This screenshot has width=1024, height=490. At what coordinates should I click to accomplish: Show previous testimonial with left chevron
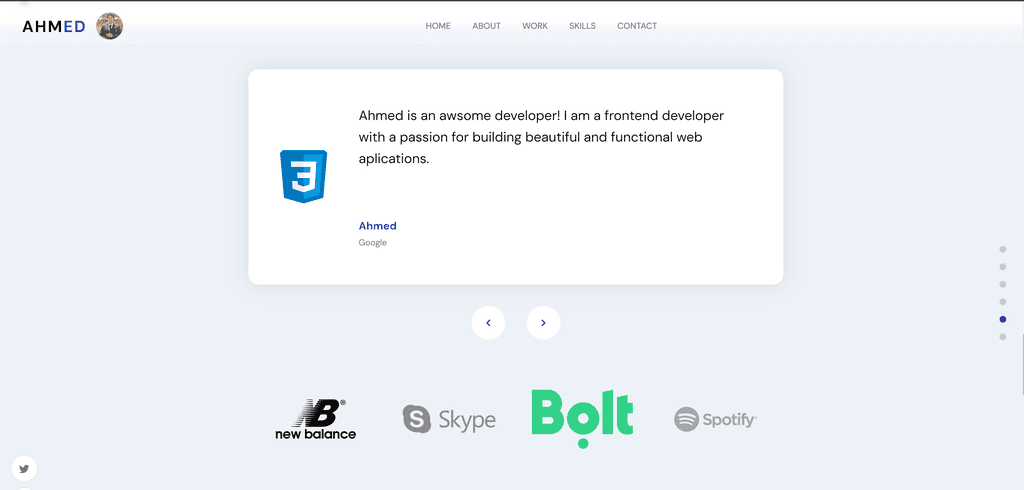click(x=488, y=323)
